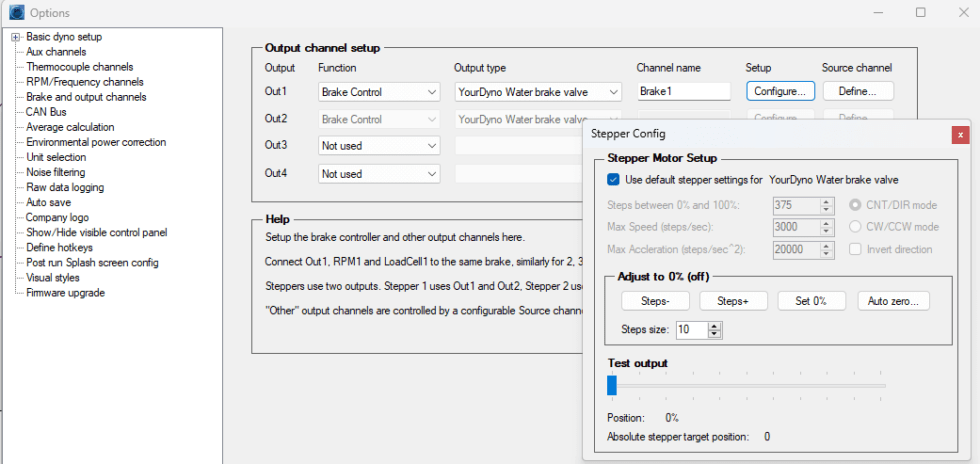Click the Define... button for Out1
Screen dimensions: 980x464
click(857, 91)
